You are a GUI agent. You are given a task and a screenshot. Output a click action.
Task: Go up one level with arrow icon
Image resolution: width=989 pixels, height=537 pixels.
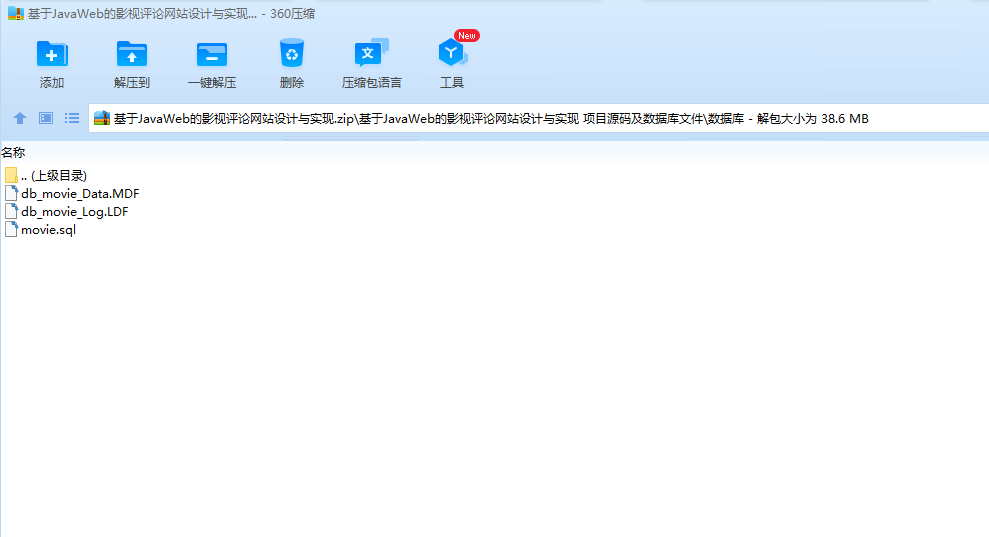(x=20, y=118)
